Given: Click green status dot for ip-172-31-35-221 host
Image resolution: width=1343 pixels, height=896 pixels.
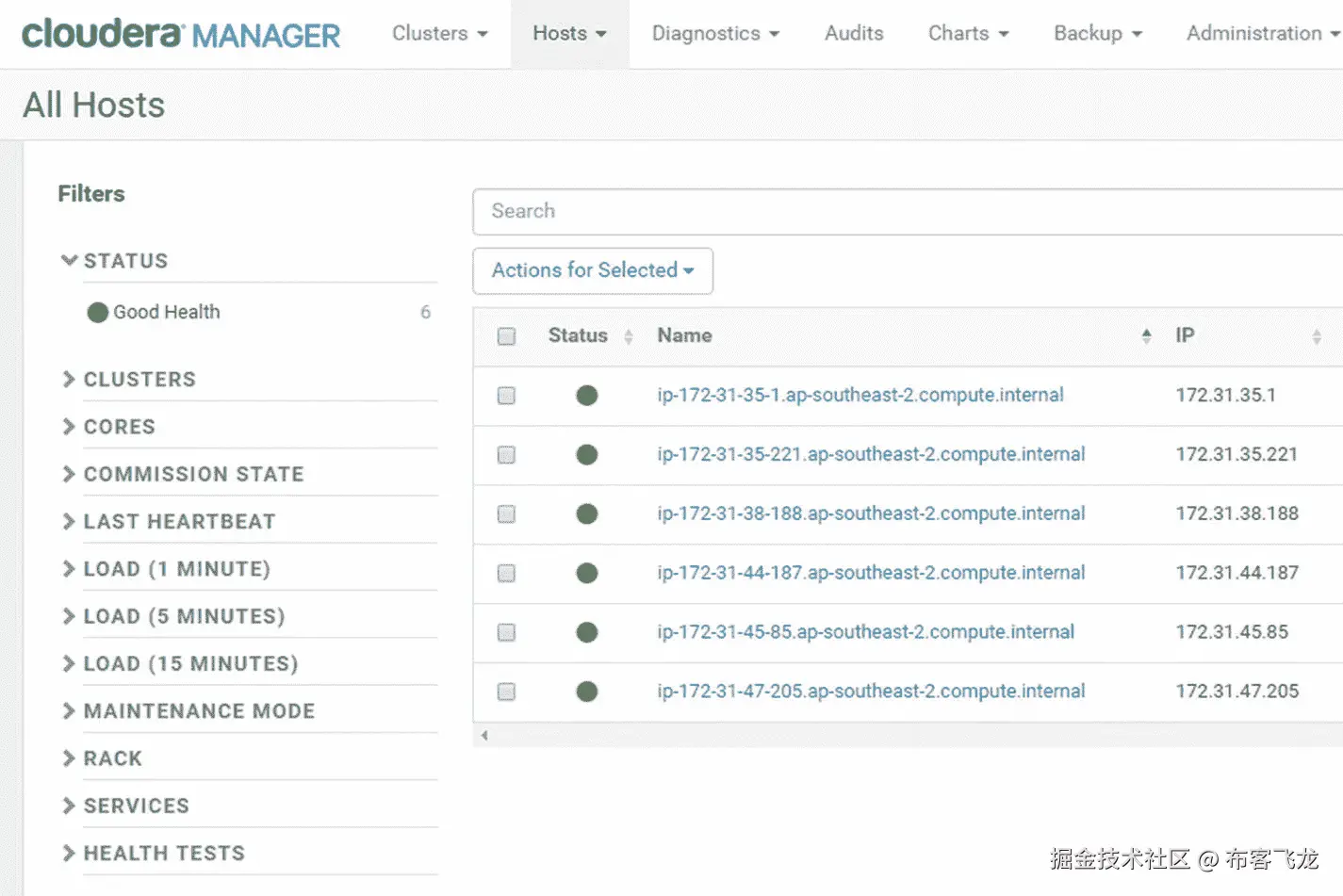Looking at the screenshot, I should 587,455.
